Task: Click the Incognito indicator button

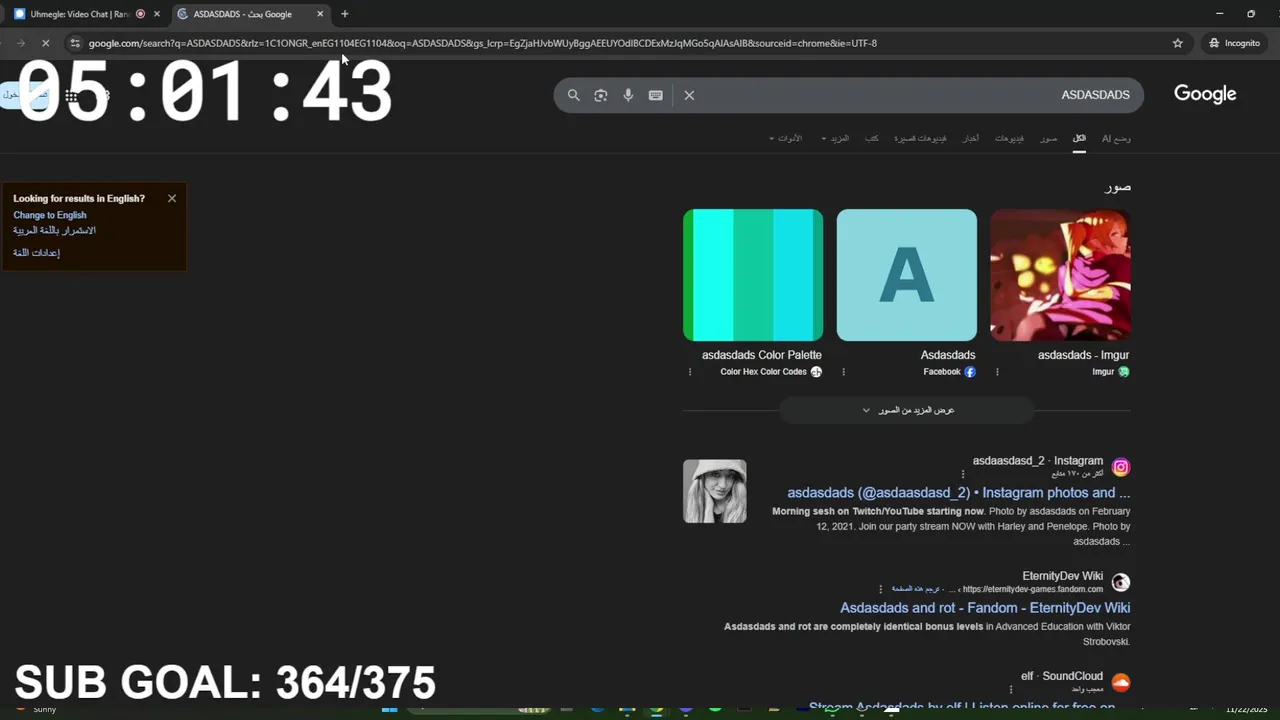Action: pyautogui.click(x=1234, y=43)
